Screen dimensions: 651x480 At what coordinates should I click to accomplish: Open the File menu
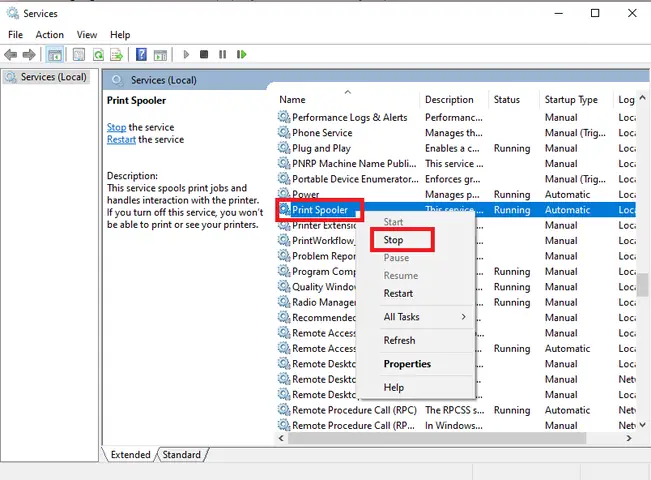pyautogui.click(x=15, y=34)
